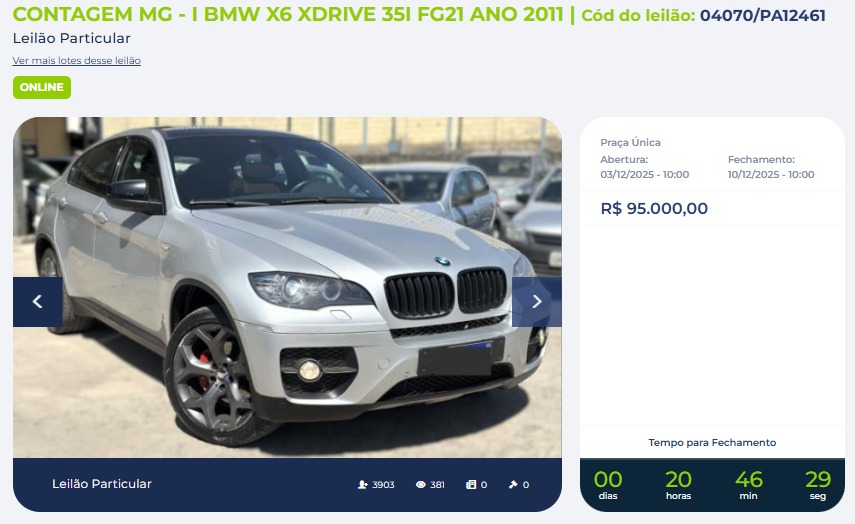Click the Leilão Particular label in photo footer
855x524 pixels.
[101, 484]
